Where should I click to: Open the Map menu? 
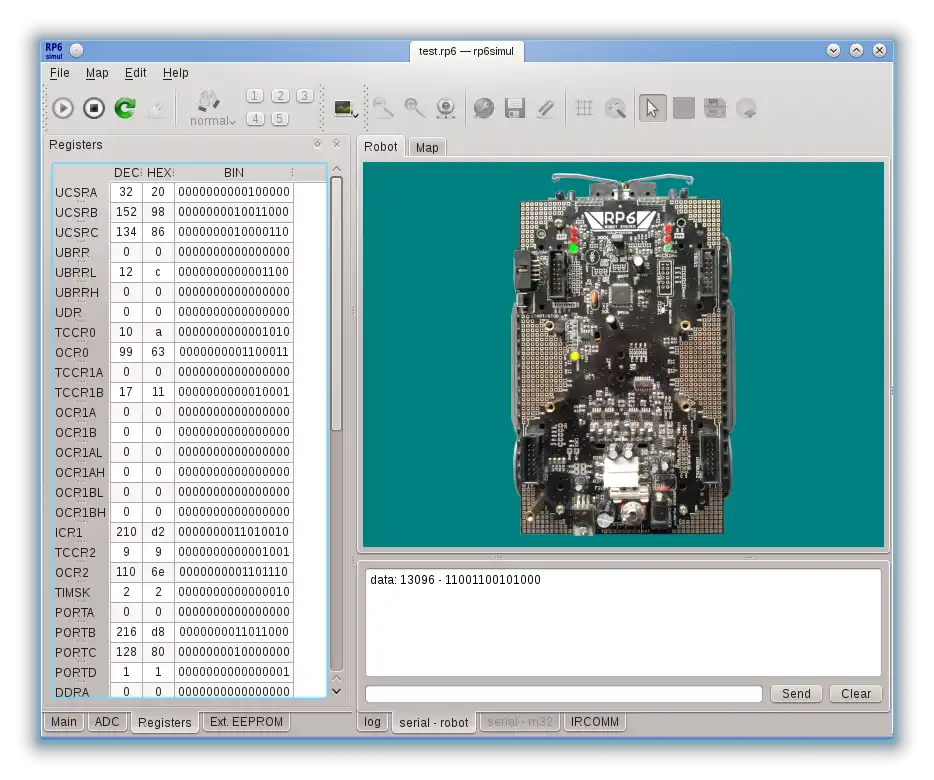pos(97,73)
